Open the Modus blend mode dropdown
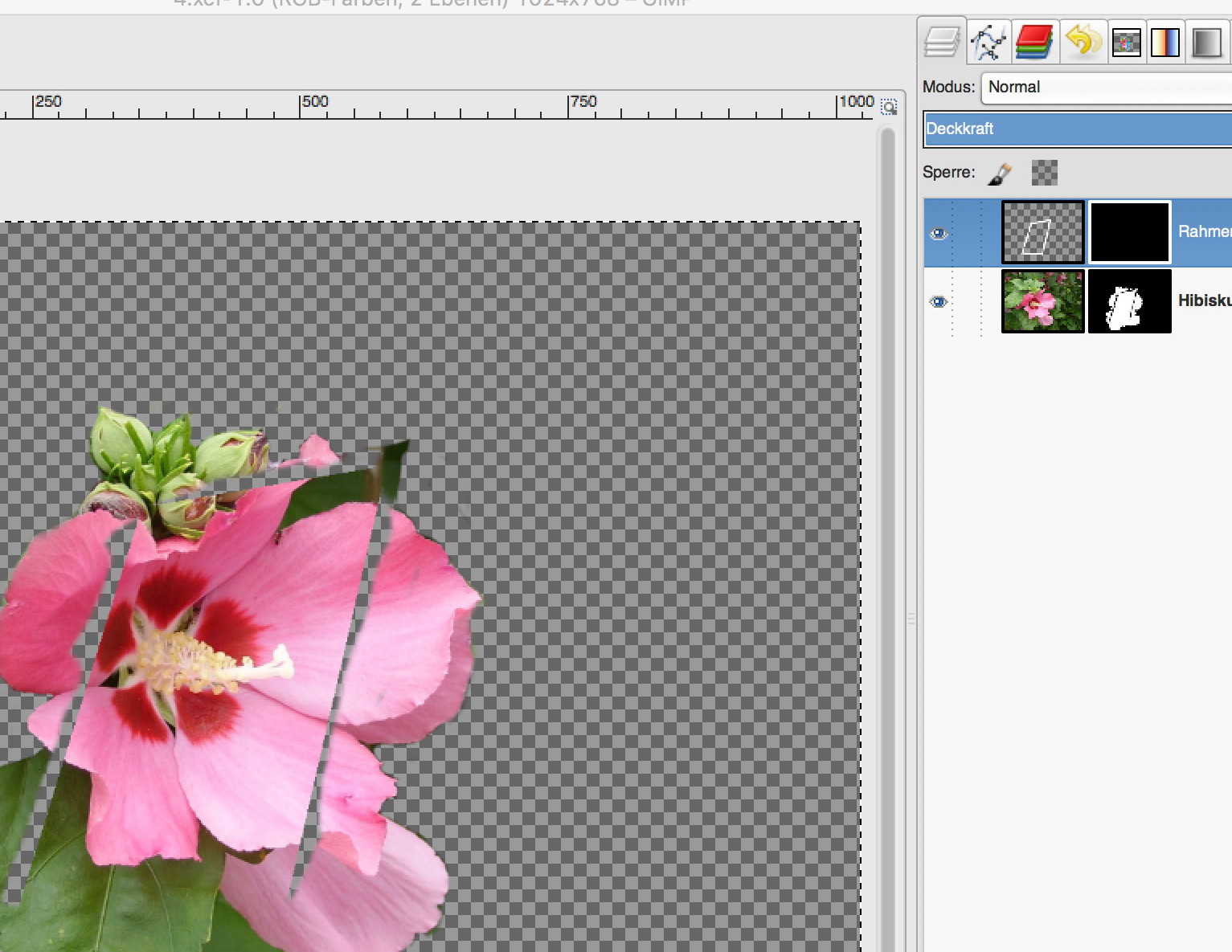 coord(1106,88)
